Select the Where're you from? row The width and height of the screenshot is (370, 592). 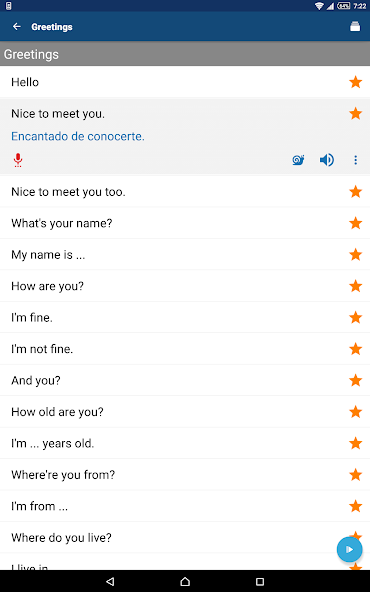[x=185, y=475]
